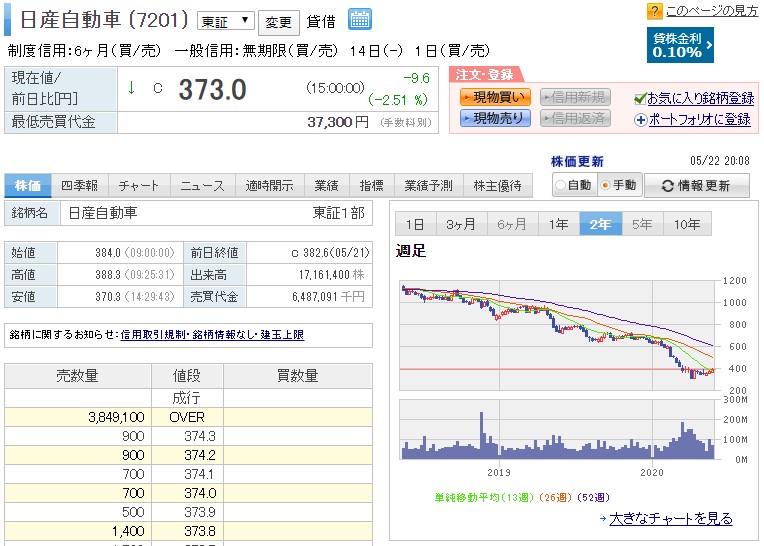Click the 373.8 price row

[x=188, y=531]
